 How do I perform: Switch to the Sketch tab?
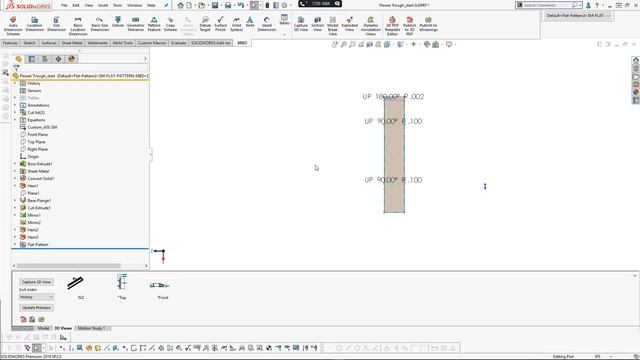[29, 43]
